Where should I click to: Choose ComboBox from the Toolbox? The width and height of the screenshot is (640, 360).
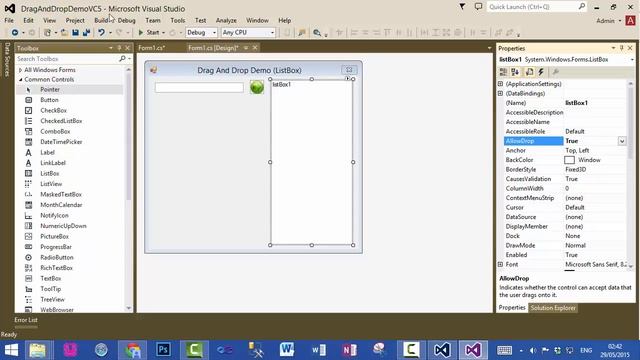click(55, 131)
